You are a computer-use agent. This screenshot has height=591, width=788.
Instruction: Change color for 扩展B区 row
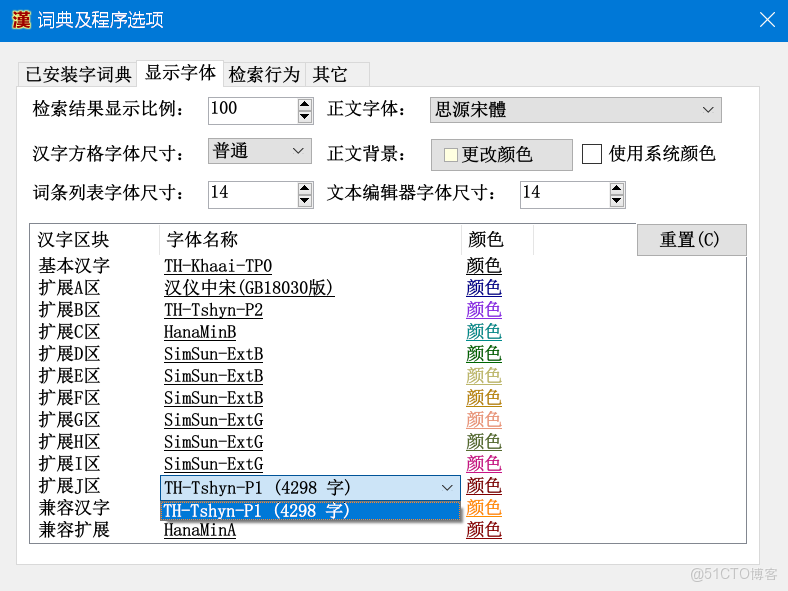pyautogui.click(x=484, y=310)
